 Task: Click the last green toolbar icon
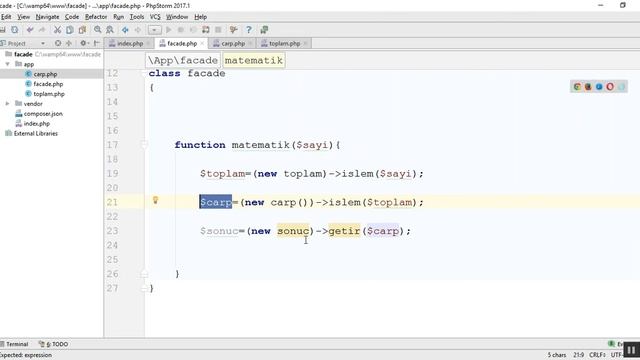pos(264,30)
